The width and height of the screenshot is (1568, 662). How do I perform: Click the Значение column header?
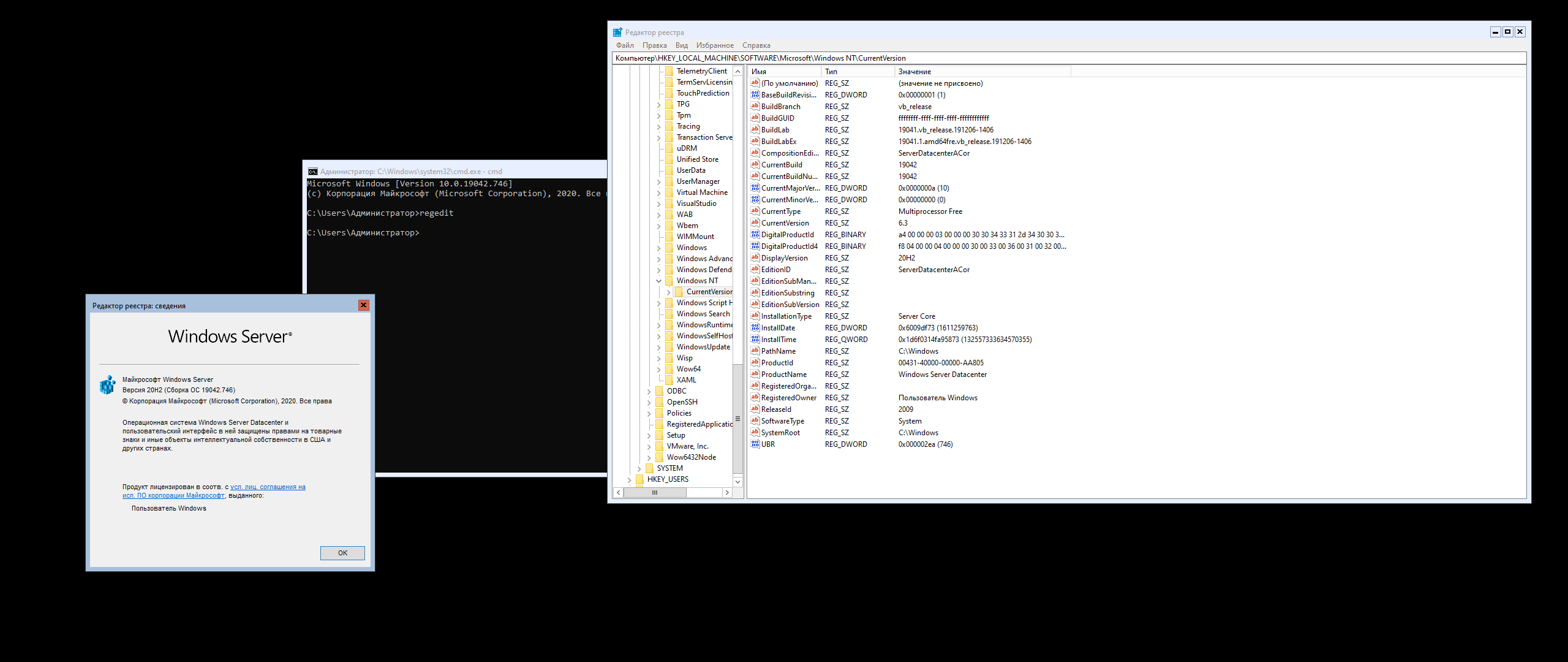982,72
